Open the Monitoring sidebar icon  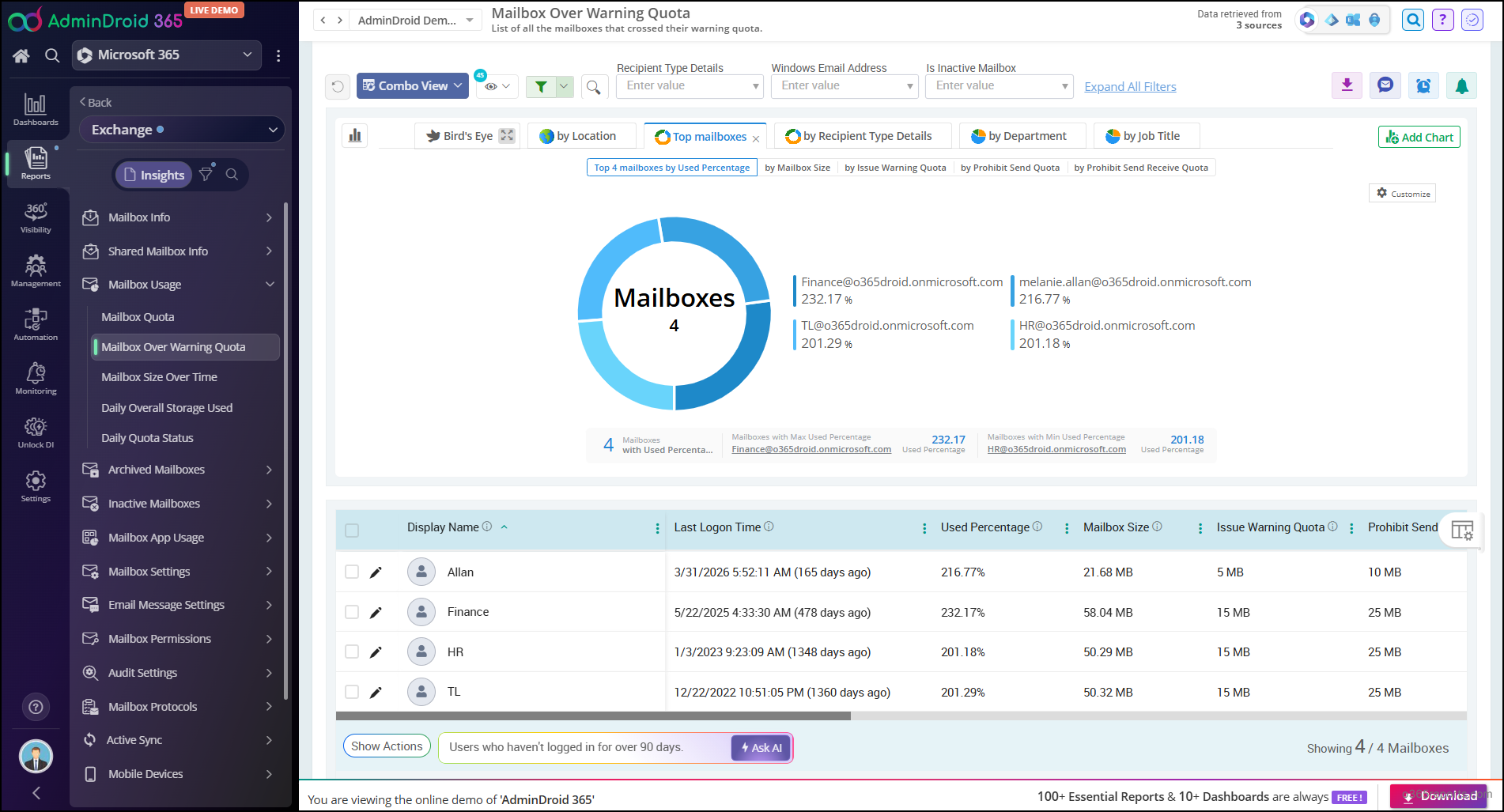coord(36,379)
